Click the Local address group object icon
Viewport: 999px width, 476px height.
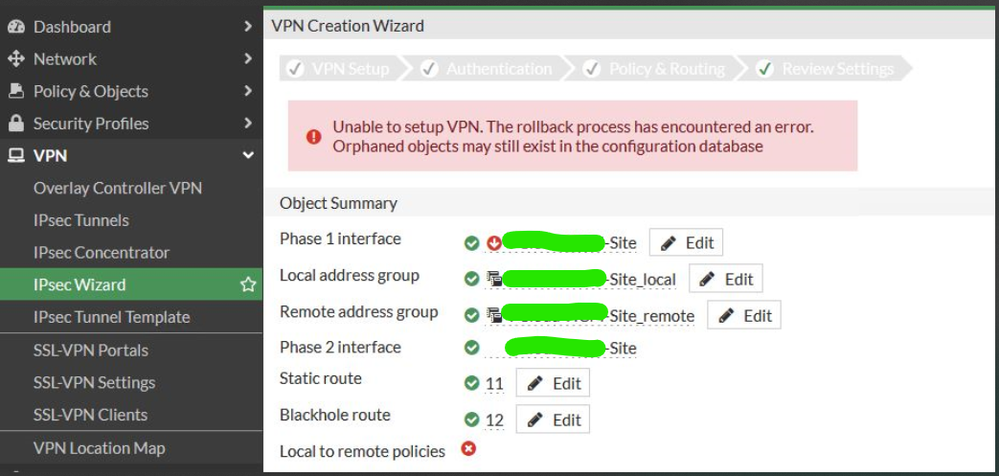[x=494, y=279]
